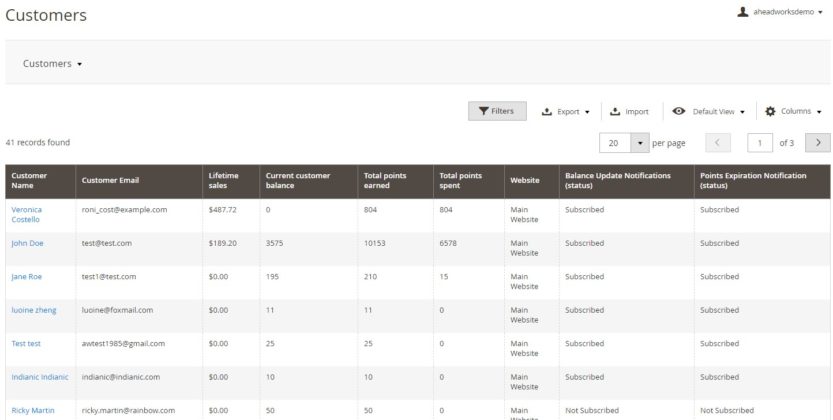Viewport: 833px width, 420px height.
Task: Open Veronica Costello customer link
Action: [26, 214]
